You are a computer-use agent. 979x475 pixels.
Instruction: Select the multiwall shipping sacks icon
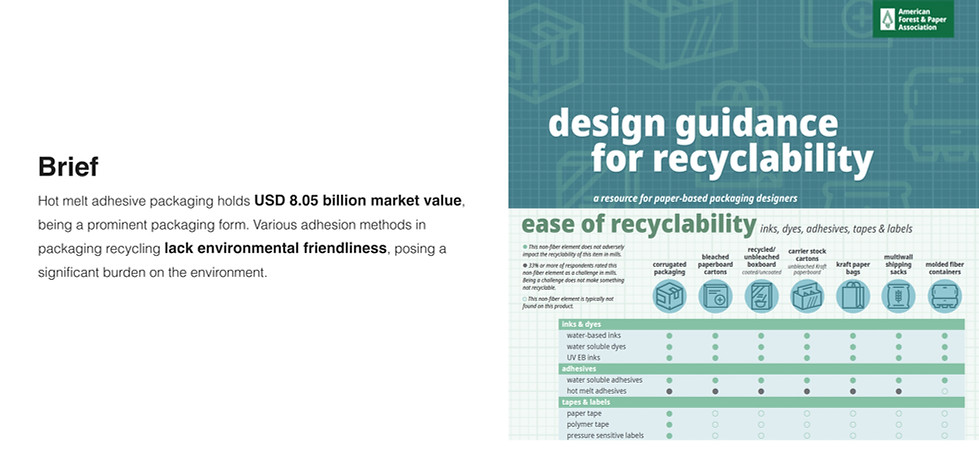[898, 296]
